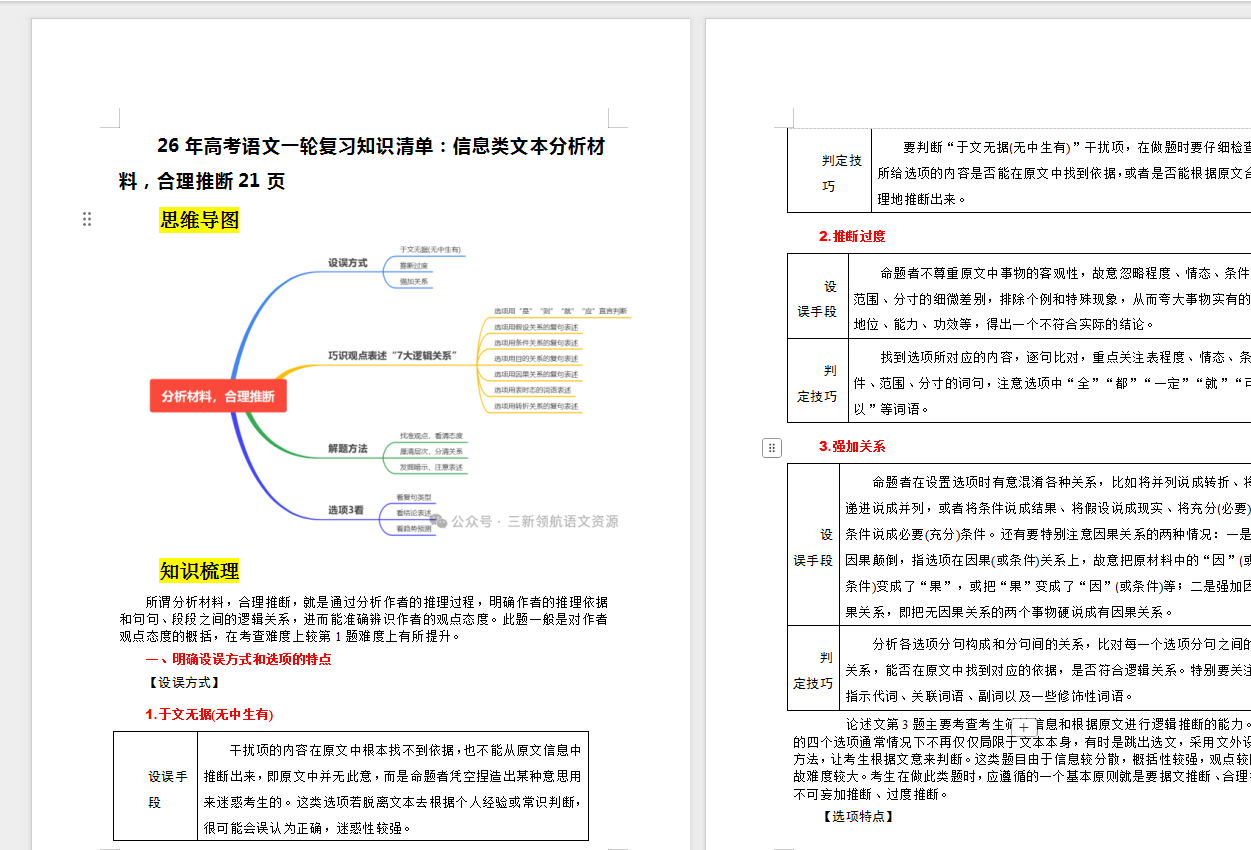Click the 判定技巧 cell at the top of the right page

(829, 173)
